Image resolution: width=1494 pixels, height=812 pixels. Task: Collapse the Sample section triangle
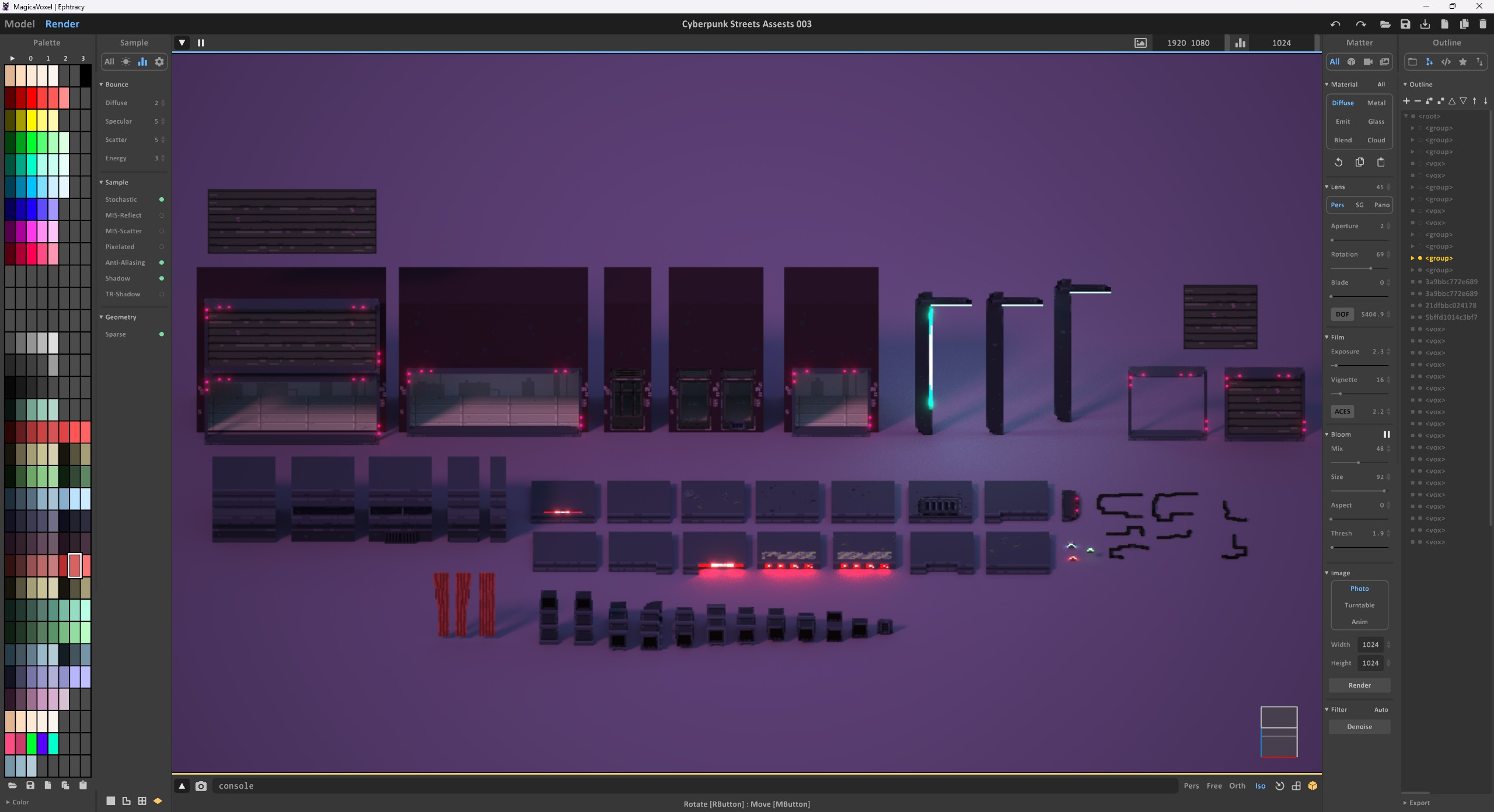pyautogui.click(x=101, y=183)
